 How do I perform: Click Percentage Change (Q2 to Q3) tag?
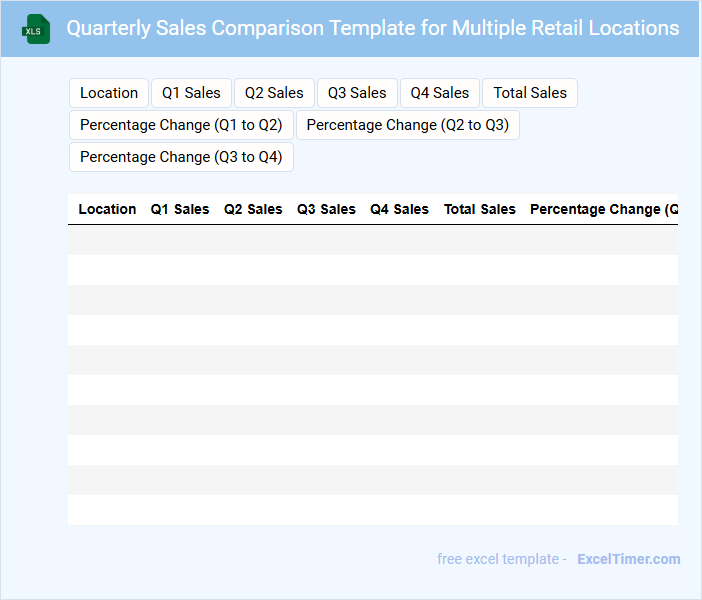point(408,125)
